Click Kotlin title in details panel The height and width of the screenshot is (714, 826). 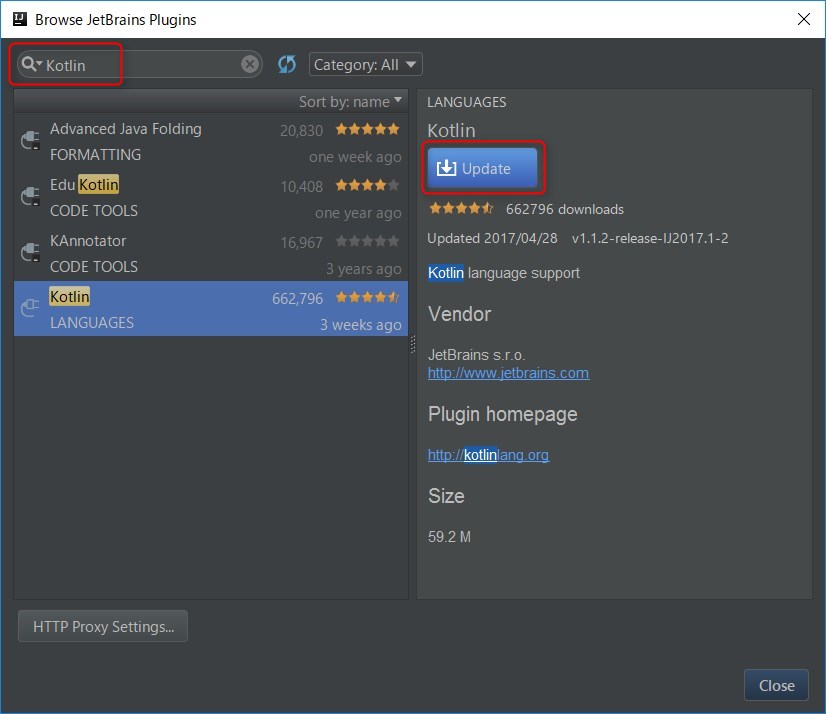[x=451, y=130]
